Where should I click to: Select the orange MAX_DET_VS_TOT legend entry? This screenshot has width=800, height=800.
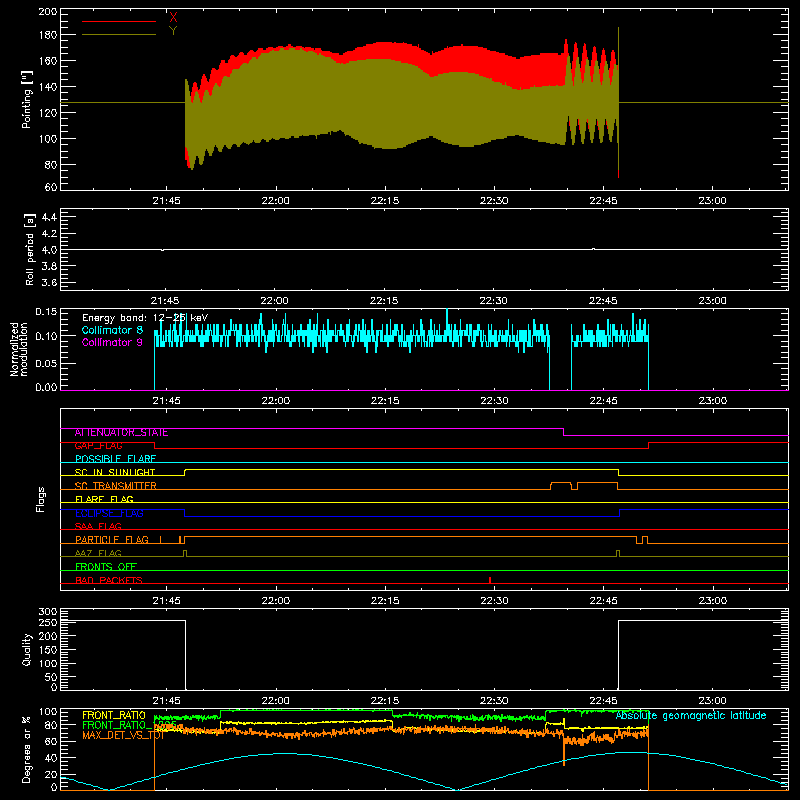pos(123,735)
